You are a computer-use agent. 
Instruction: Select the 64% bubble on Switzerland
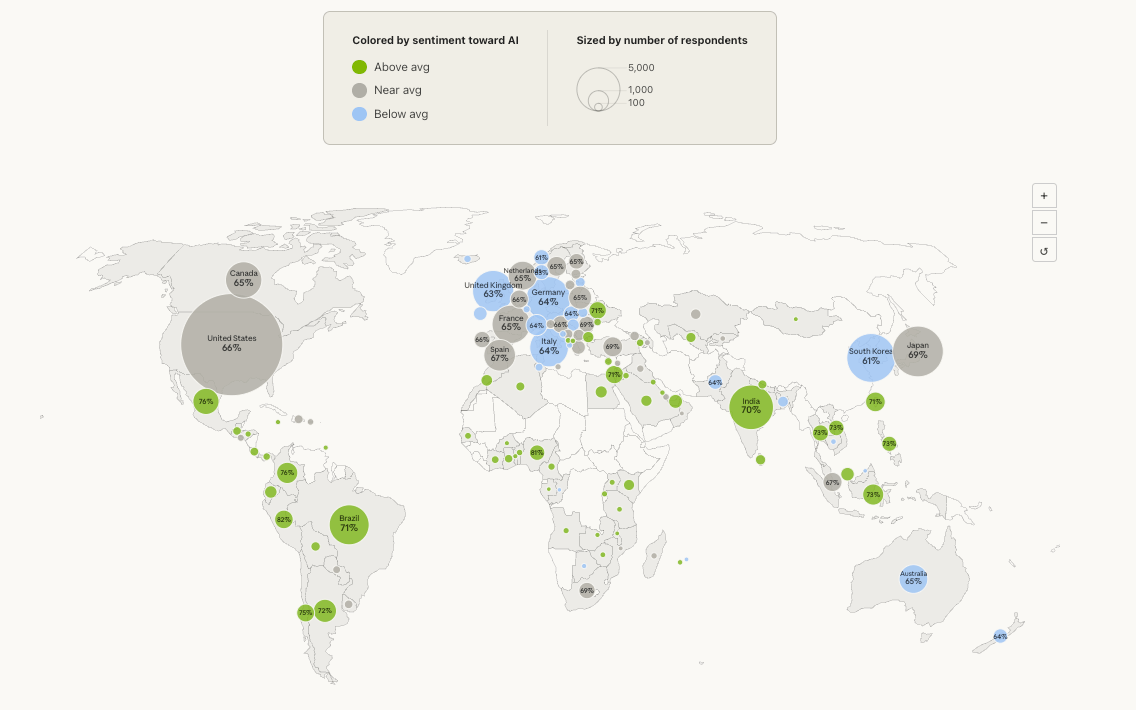536,325
